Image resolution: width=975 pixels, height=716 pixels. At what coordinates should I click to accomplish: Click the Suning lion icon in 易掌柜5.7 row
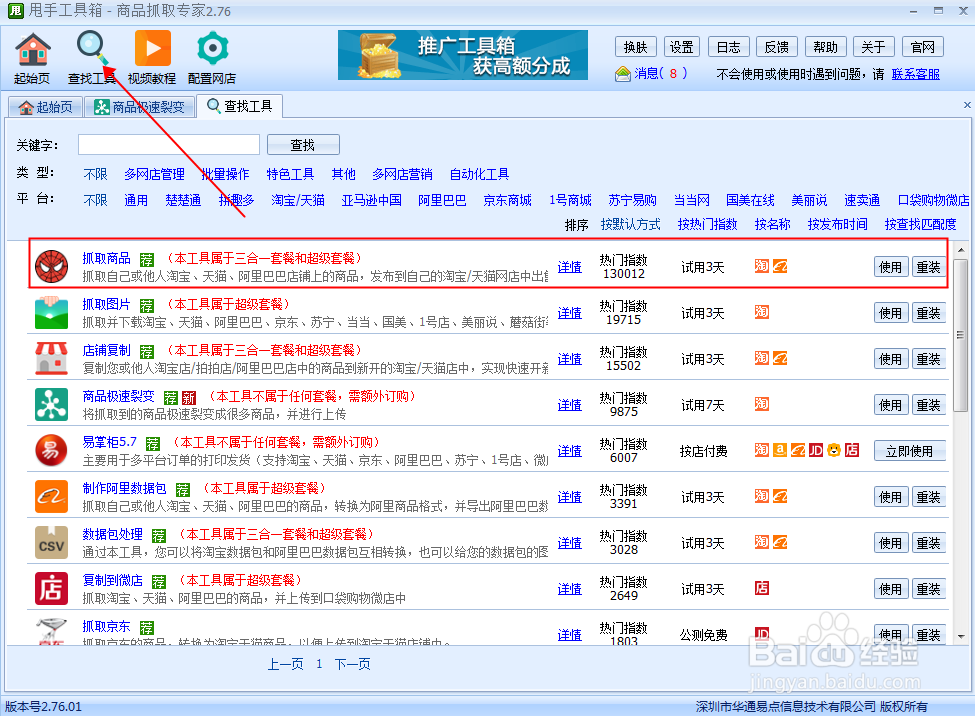click(834, 450)
